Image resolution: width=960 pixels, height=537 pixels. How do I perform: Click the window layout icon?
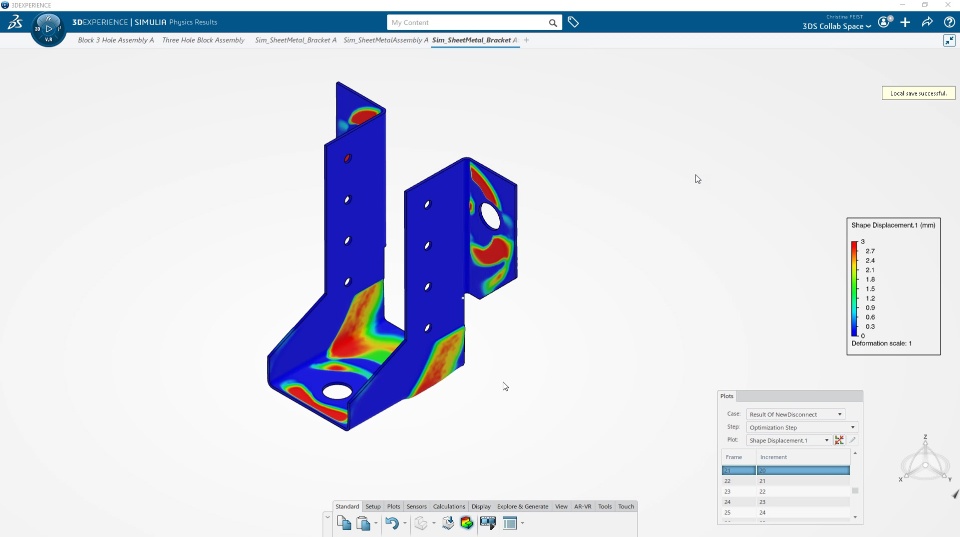(x=509, y=523)
